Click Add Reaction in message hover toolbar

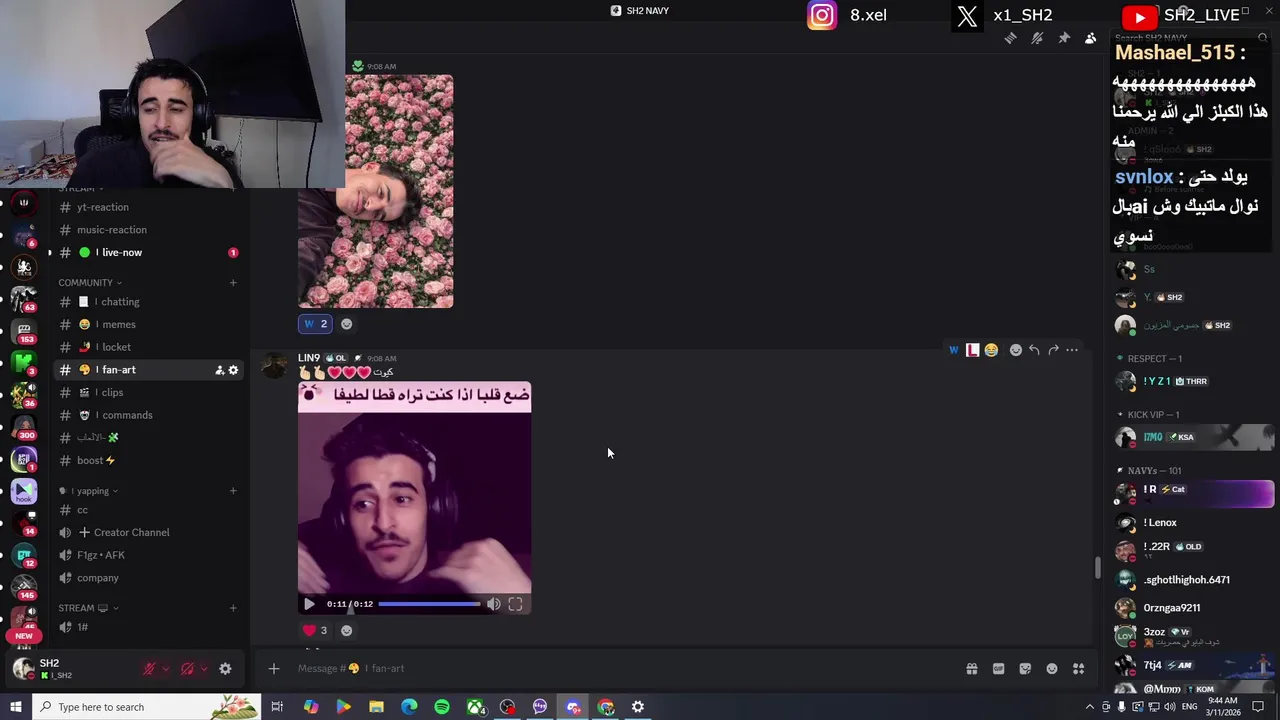[x=1015, y=350]
